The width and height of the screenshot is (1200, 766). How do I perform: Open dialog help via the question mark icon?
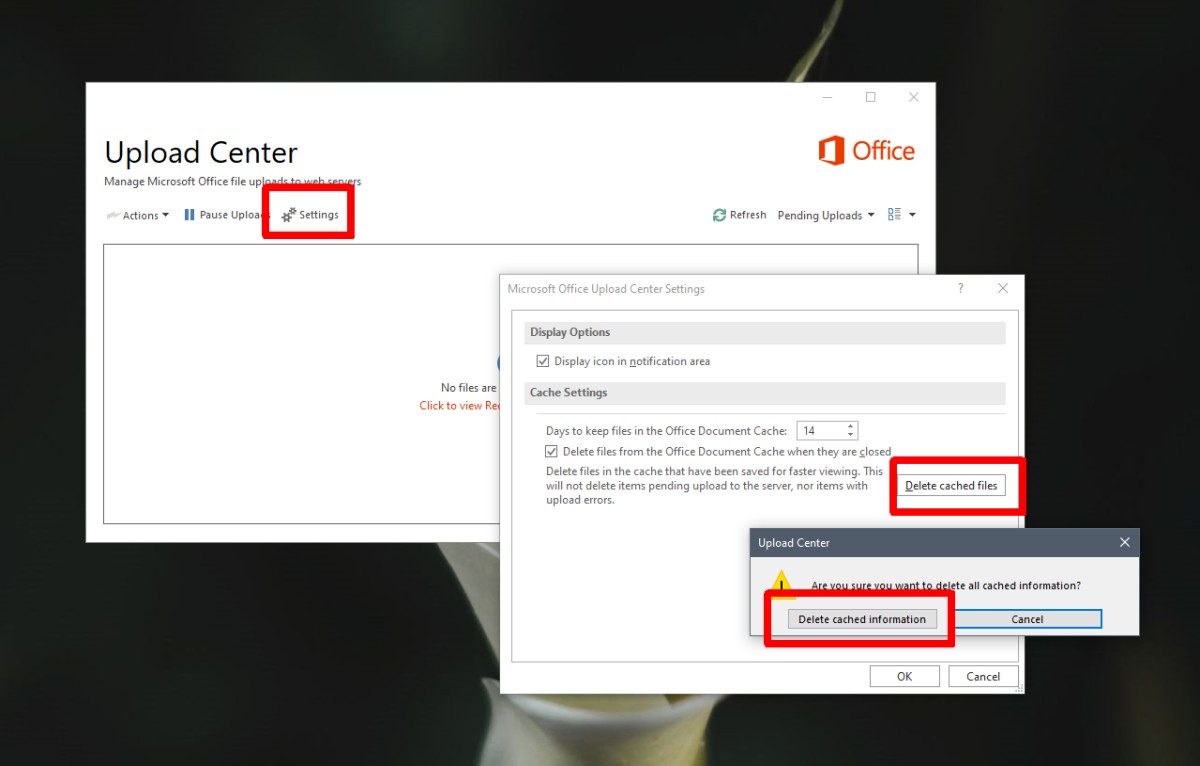pyautogui.click(x=960, y=288)
